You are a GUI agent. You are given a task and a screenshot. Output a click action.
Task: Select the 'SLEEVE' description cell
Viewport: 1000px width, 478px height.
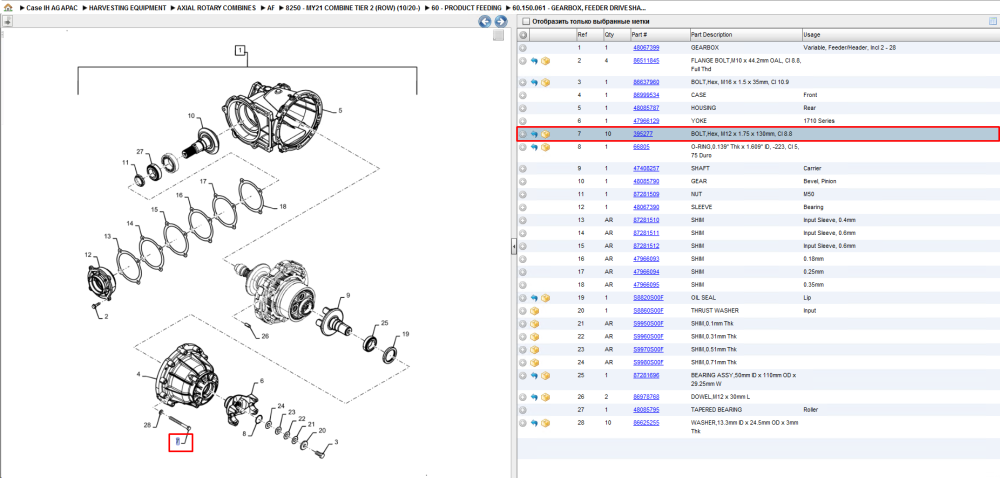click(x=702, y=207)
